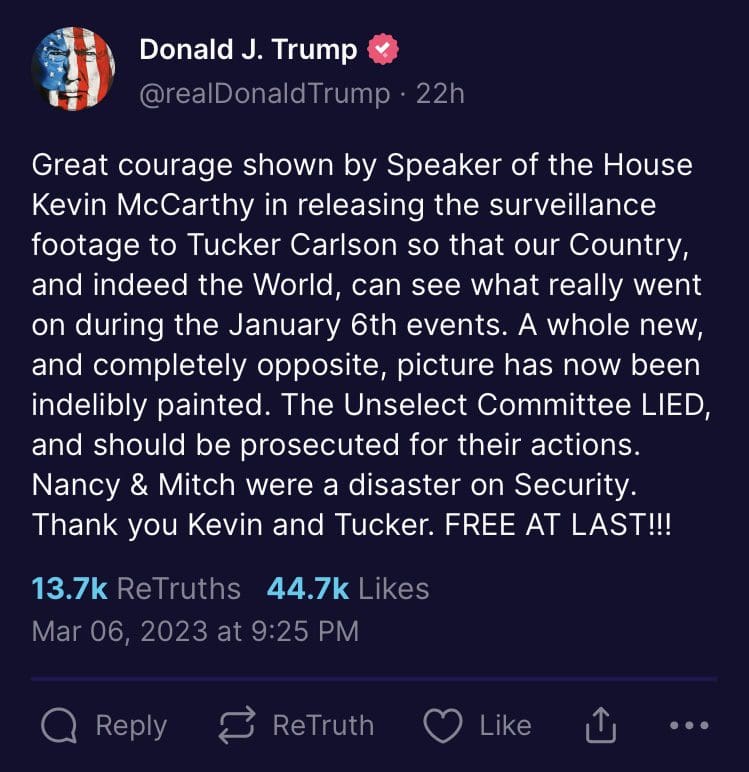
Task: View the 13.7k ReTruths count
Action: coord(136,589)
